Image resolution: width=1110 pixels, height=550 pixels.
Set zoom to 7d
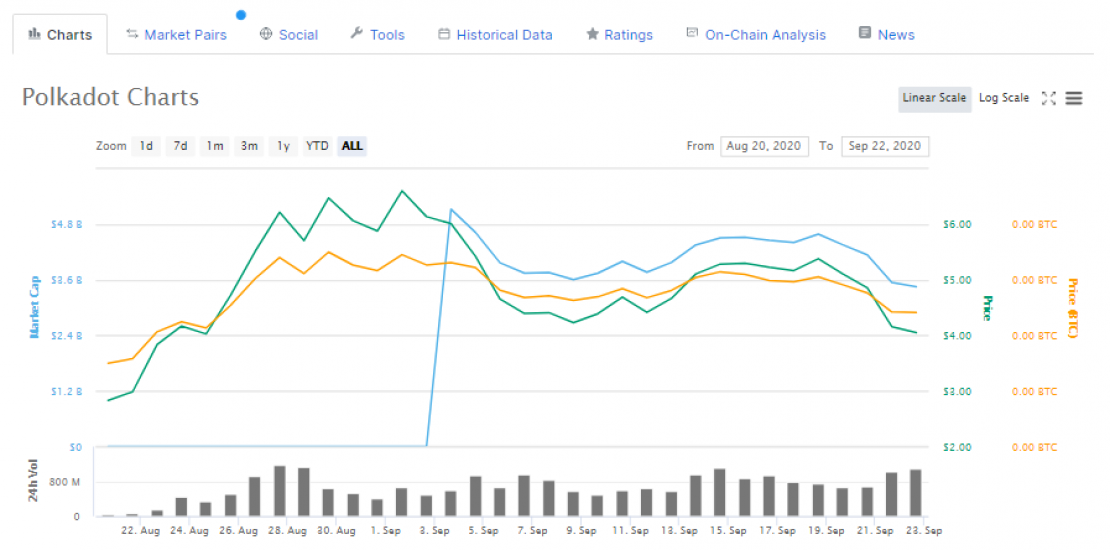pos(180,146)
